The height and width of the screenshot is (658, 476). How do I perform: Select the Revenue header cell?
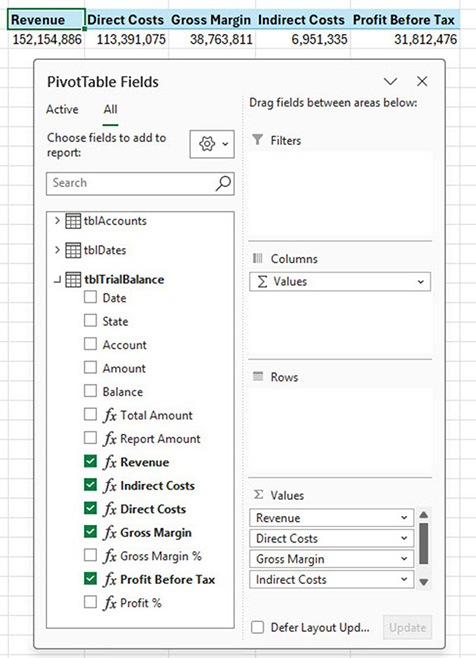click(46, 20)
